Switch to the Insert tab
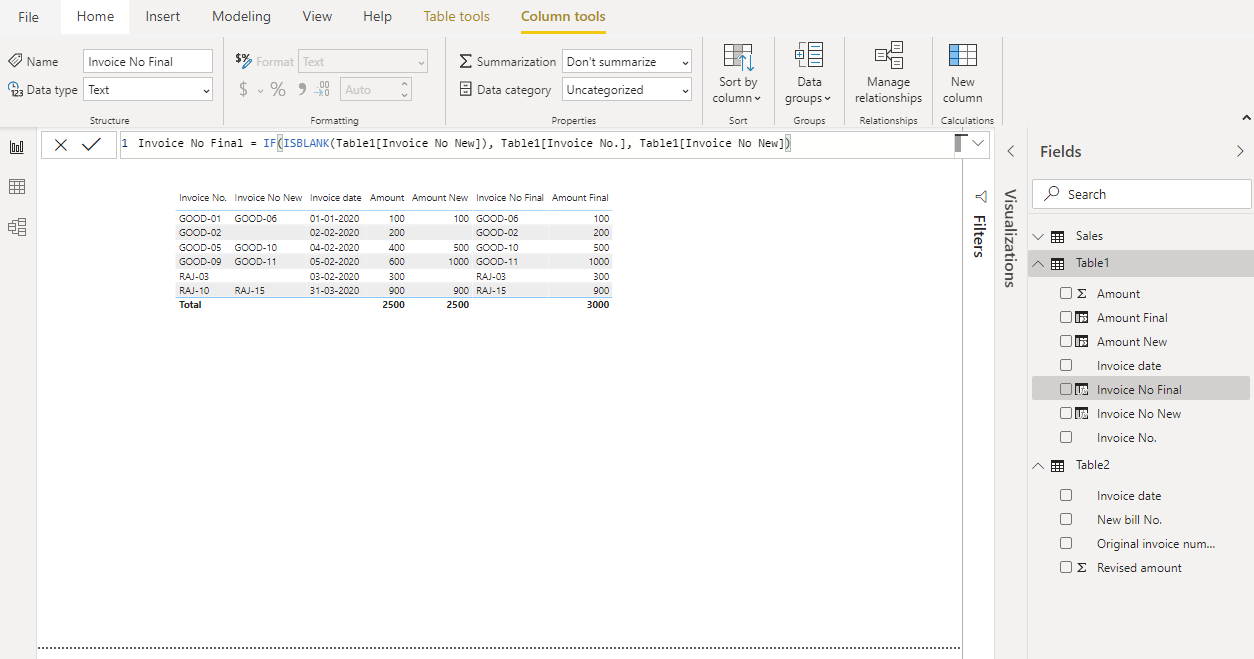This screenshot has height=659, width=1254. tap(163, 17)
